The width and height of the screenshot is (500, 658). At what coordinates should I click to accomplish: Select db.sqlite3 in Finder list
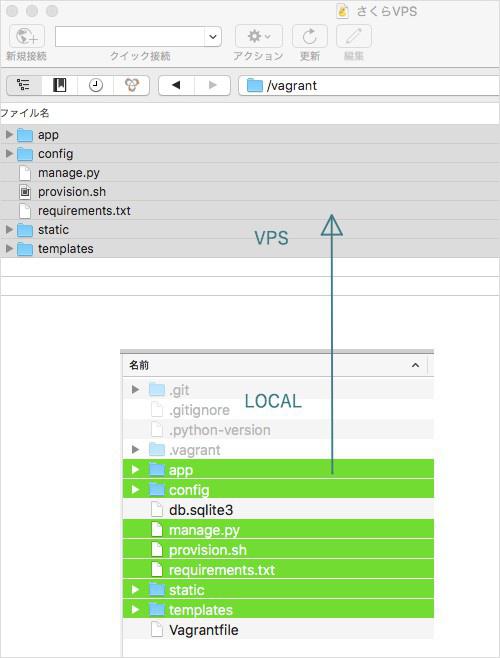pos(278,510)
